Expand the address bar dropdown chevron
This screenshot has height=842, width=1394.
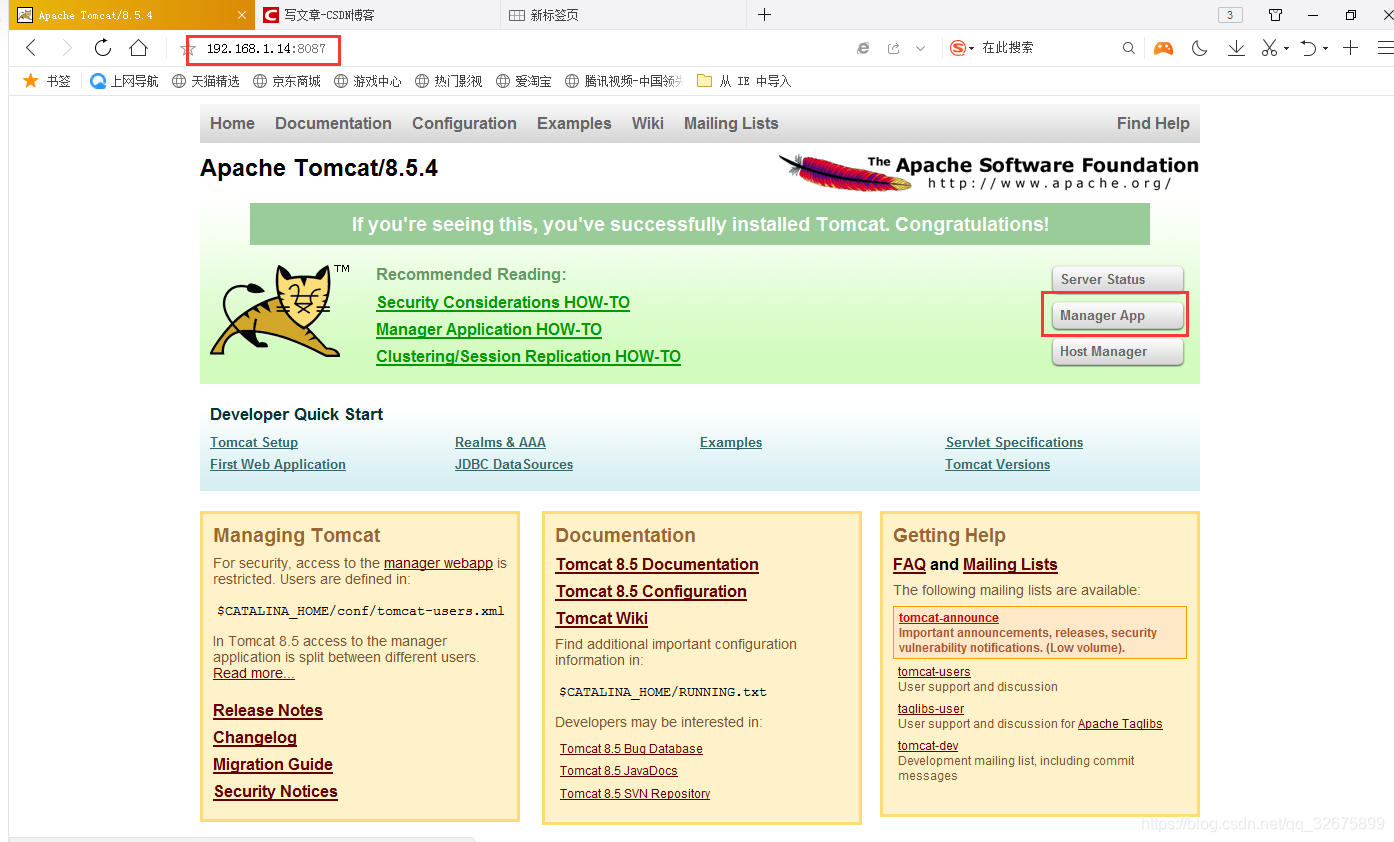tap(921, 48)
